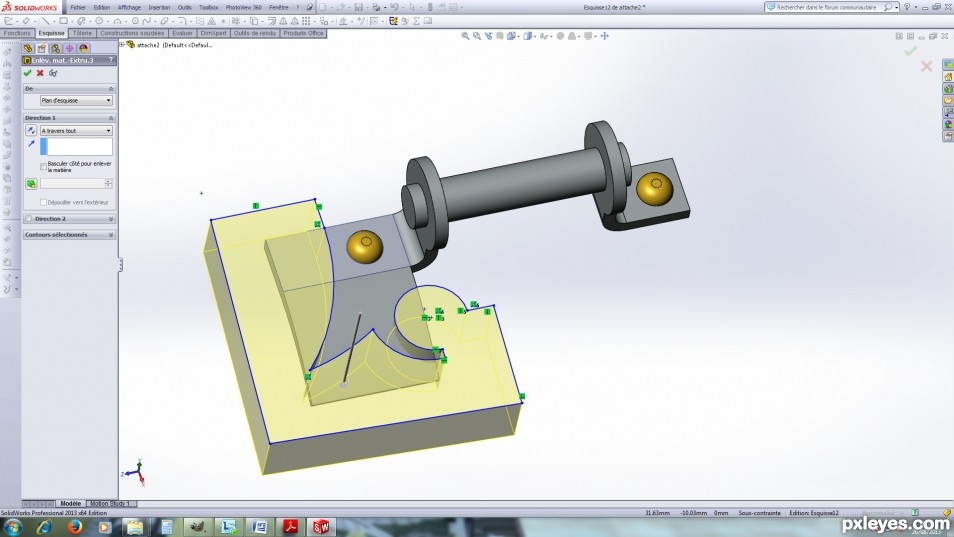Open the 'Plan d'esquisse' dropdown

76,100
